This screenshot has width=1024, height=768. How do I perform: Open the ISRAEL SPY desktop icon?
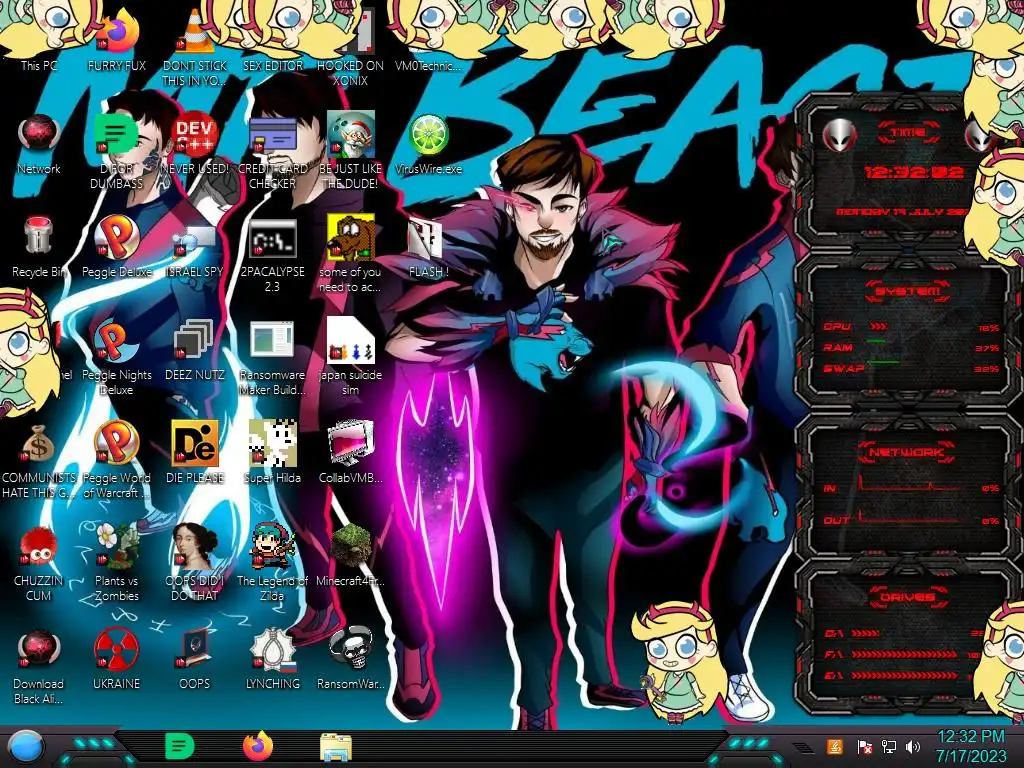pos(195,251)
